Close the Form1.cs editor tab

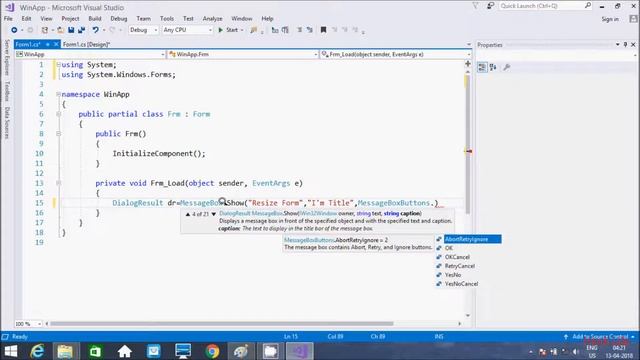click(56, 44)
